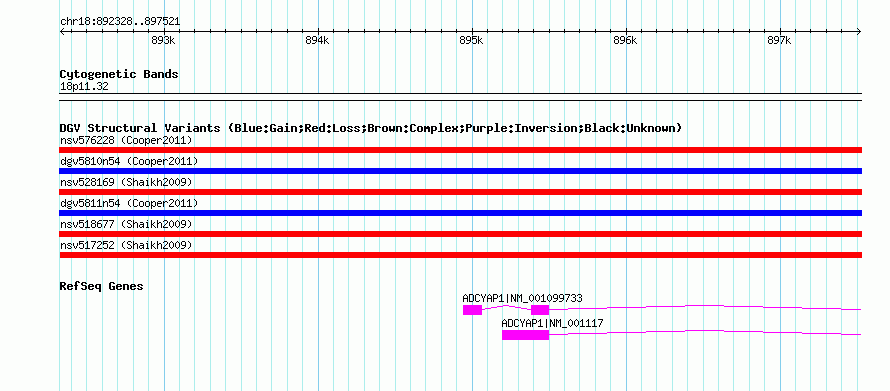
Task: Open variant label dgv5811n54 (Cooper2011)
Action: pyautogui.click(x=129, y=203)
